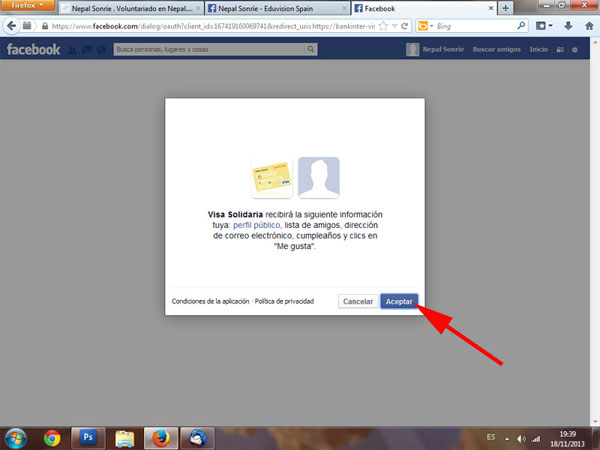The width and height of the screenshot is (600, 450).
Task: Open Política de privacidad link
Action: click(x=284, y=301)
